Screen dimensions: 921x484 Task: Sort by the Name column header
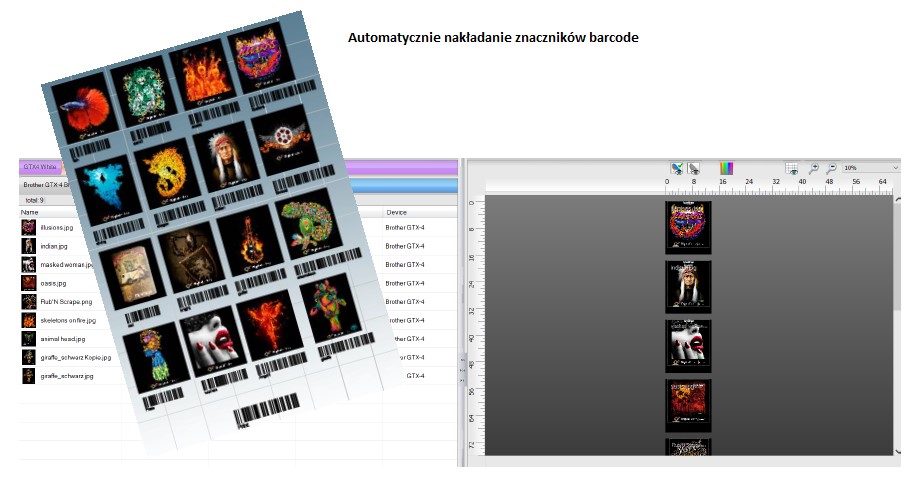(29, 212)
